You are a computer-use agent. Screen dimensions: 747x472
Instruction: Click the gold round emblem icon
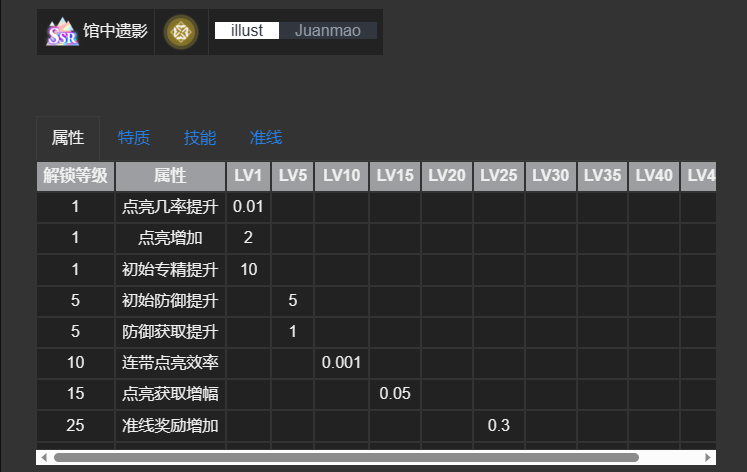pos(181,32)
